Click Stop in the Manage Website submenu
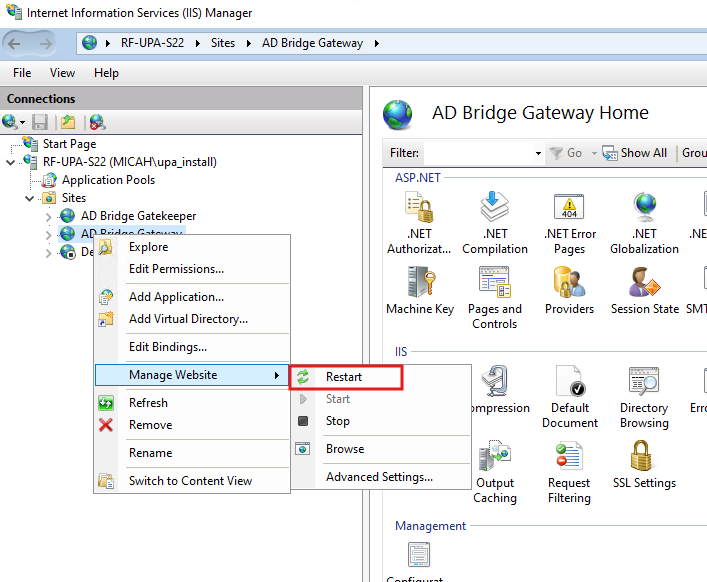The height and width of the screenshot is (582, 707). [337, 421]
